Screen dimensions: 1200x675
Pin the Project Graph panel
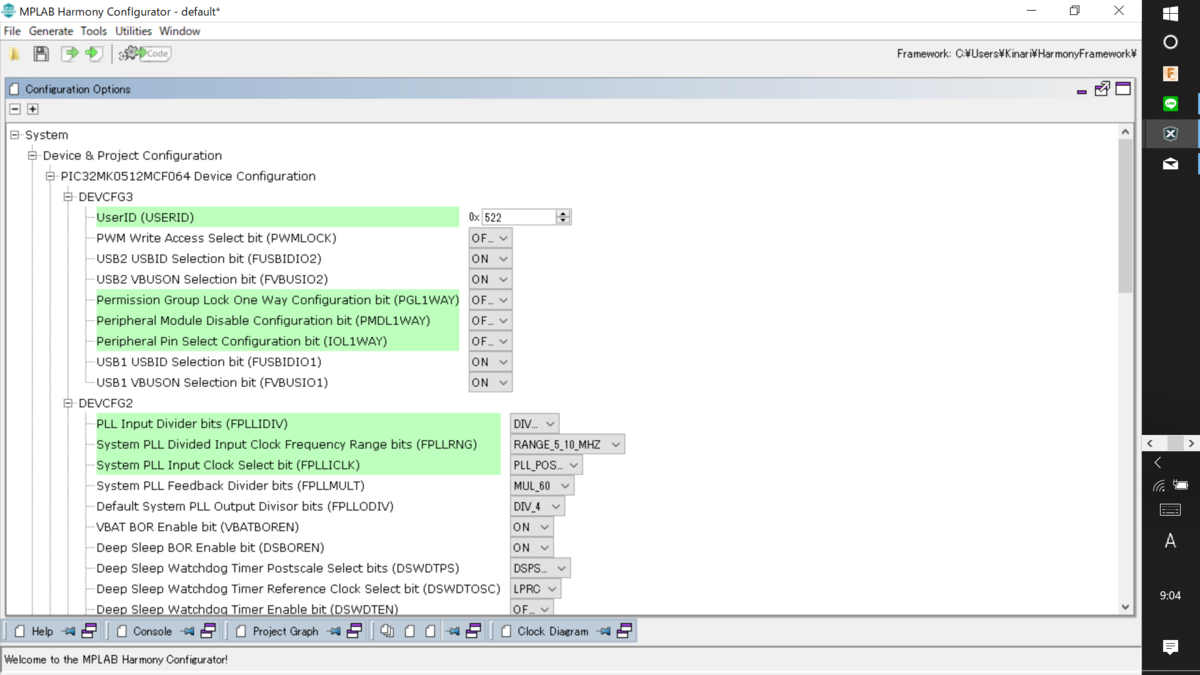pyautogui.click(x=334, y=631)
